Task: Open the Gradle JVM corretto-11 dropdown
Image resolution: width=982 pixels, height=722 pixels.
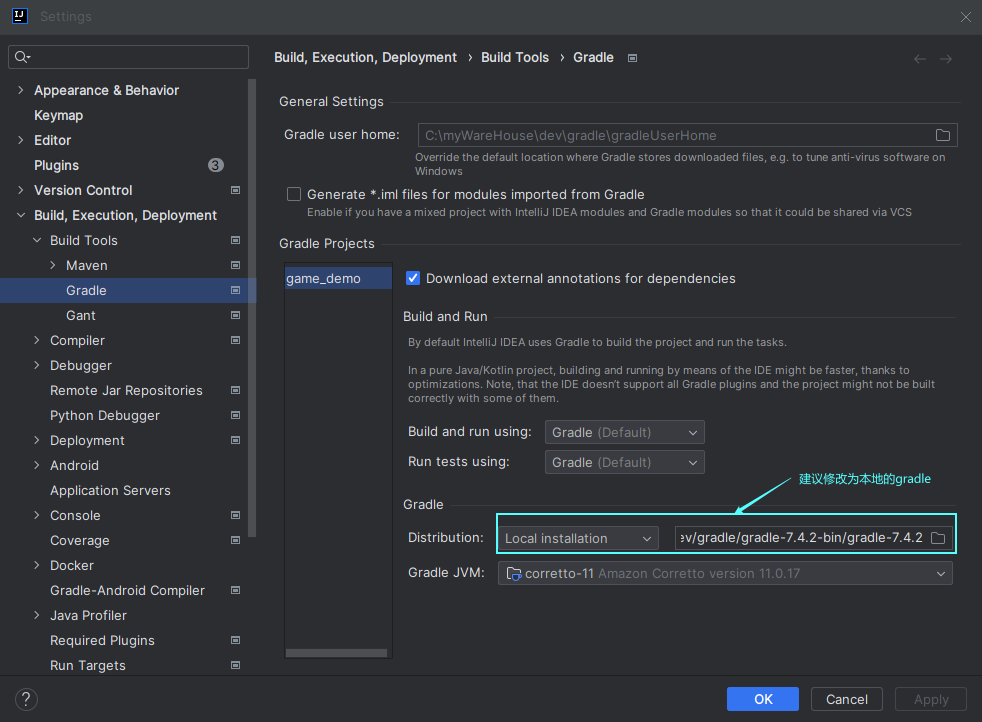Action: pos(725,573)
